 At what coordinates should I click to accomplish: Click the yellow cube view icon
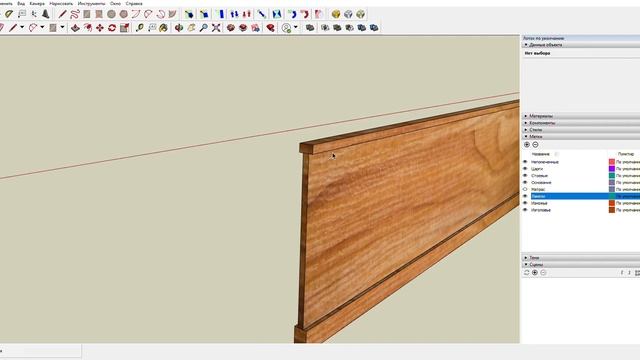click(x=336, y=14)
